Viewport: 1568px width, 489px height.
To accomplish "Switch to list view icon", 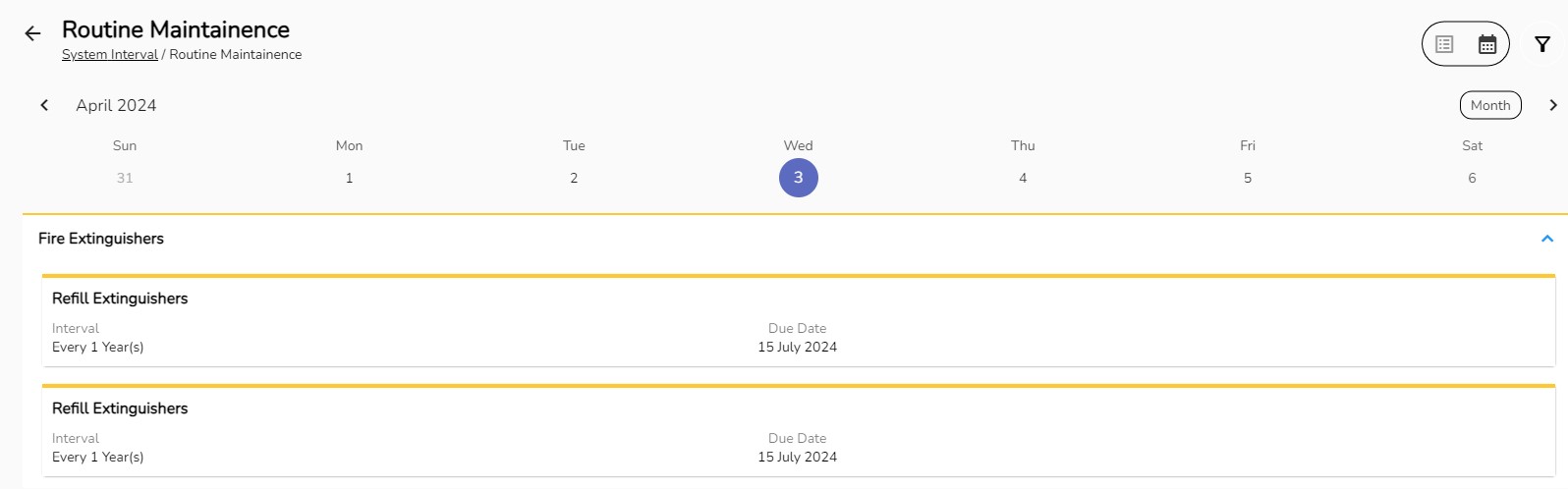I will click(x=1443, y=44).
